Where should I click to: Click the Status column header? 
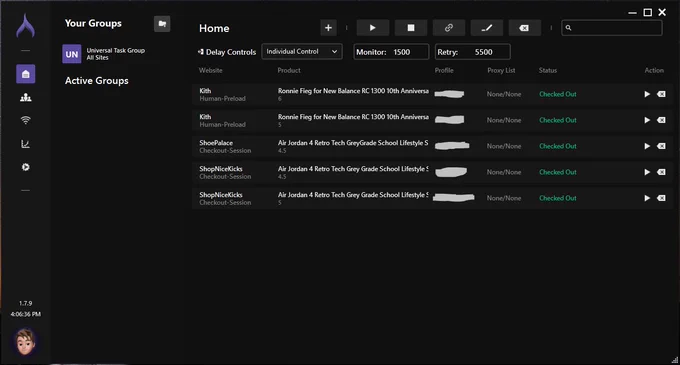click(x=548, y=70)
